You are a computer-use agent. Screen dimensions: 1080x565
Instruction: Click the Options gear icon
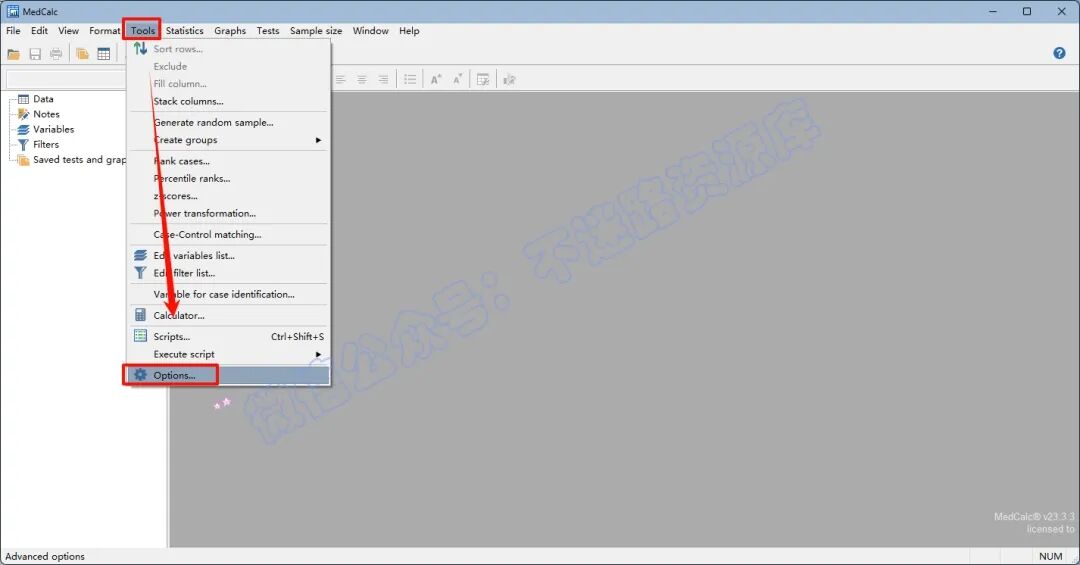[x=141, y=375]
